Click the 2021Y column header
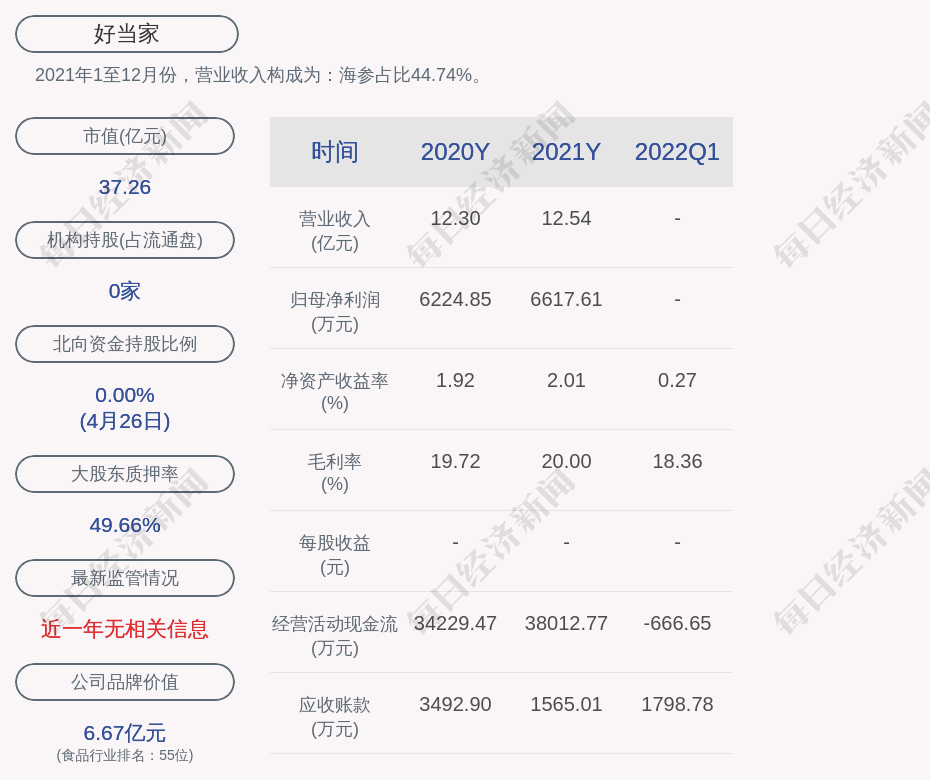This screenshot has width=930, height=780. 566,152
